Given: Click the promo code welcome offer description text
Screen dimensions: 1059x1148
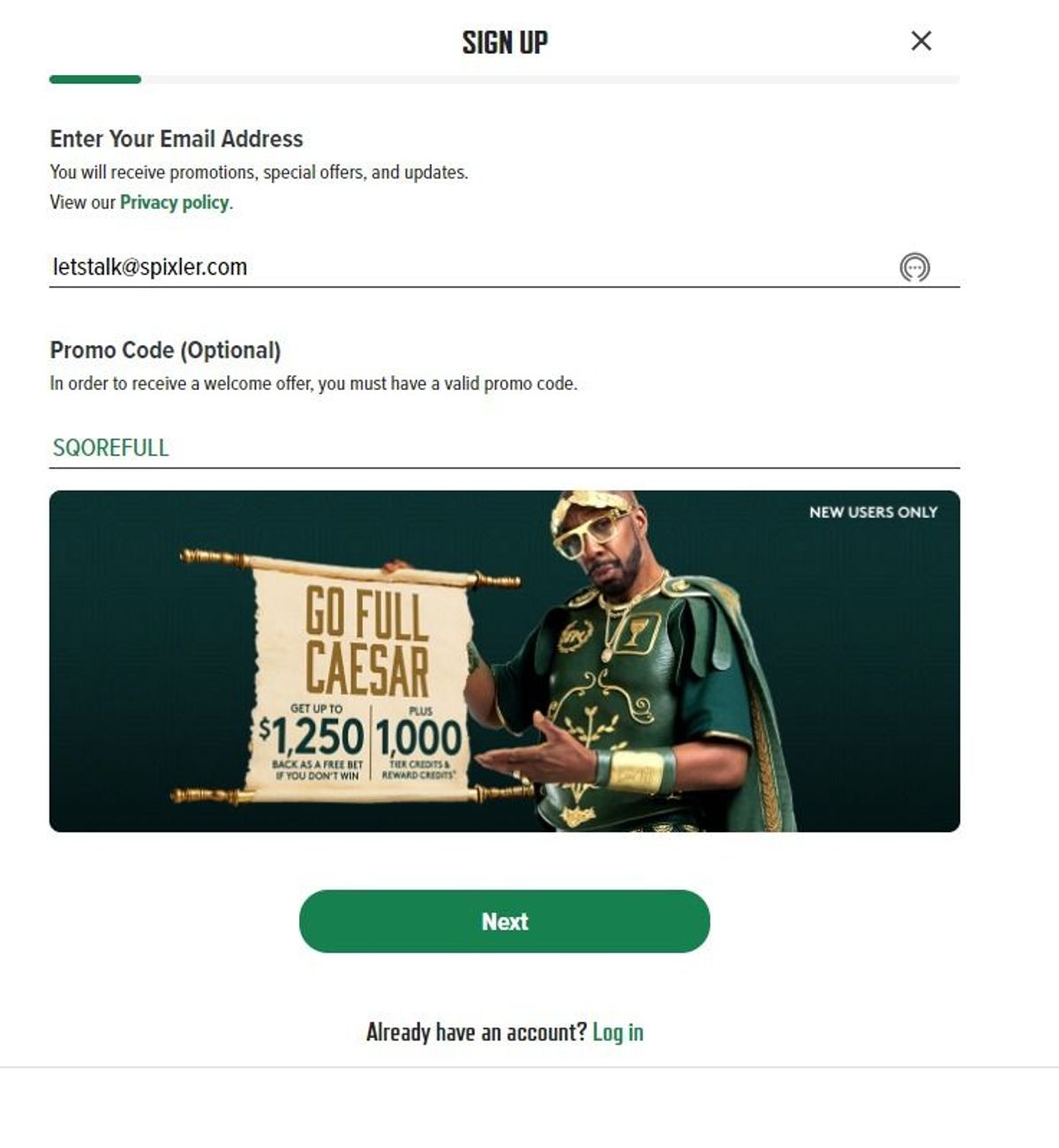Looking at the screenshot, I should point(313,384).
